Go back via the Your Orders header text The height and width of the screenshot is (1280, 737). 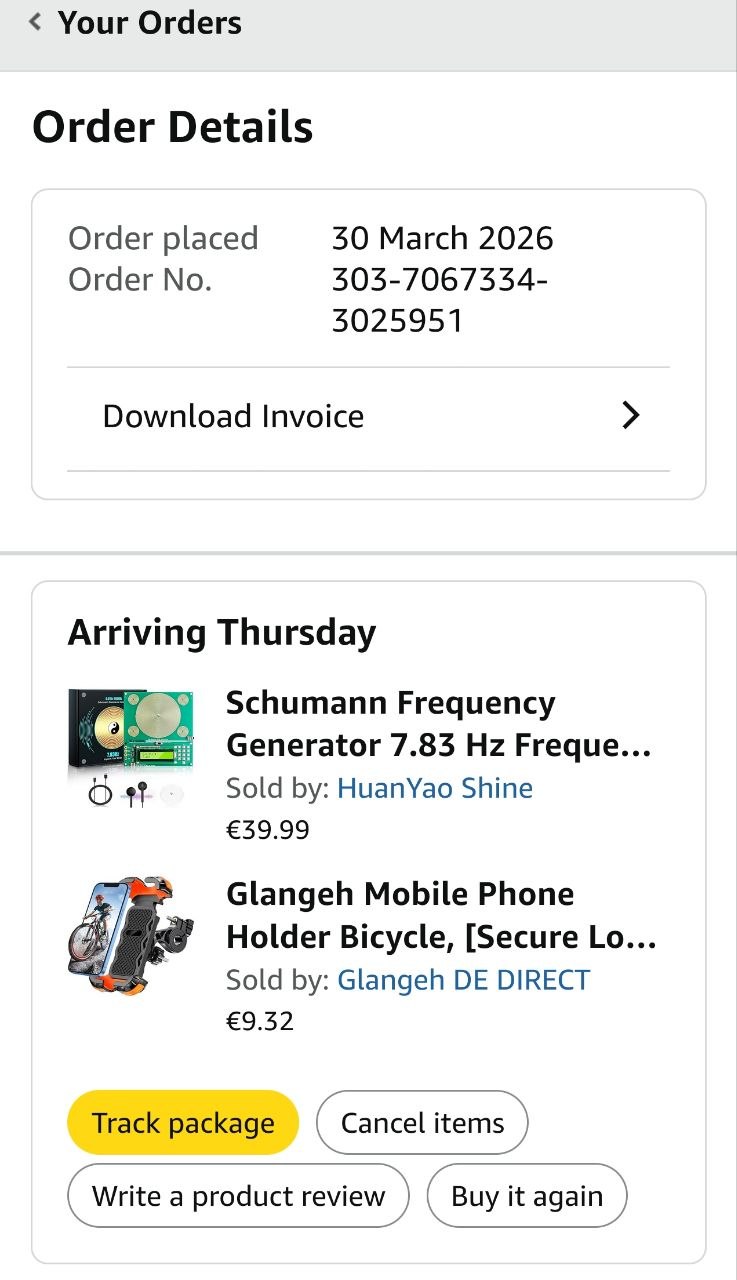150,23
